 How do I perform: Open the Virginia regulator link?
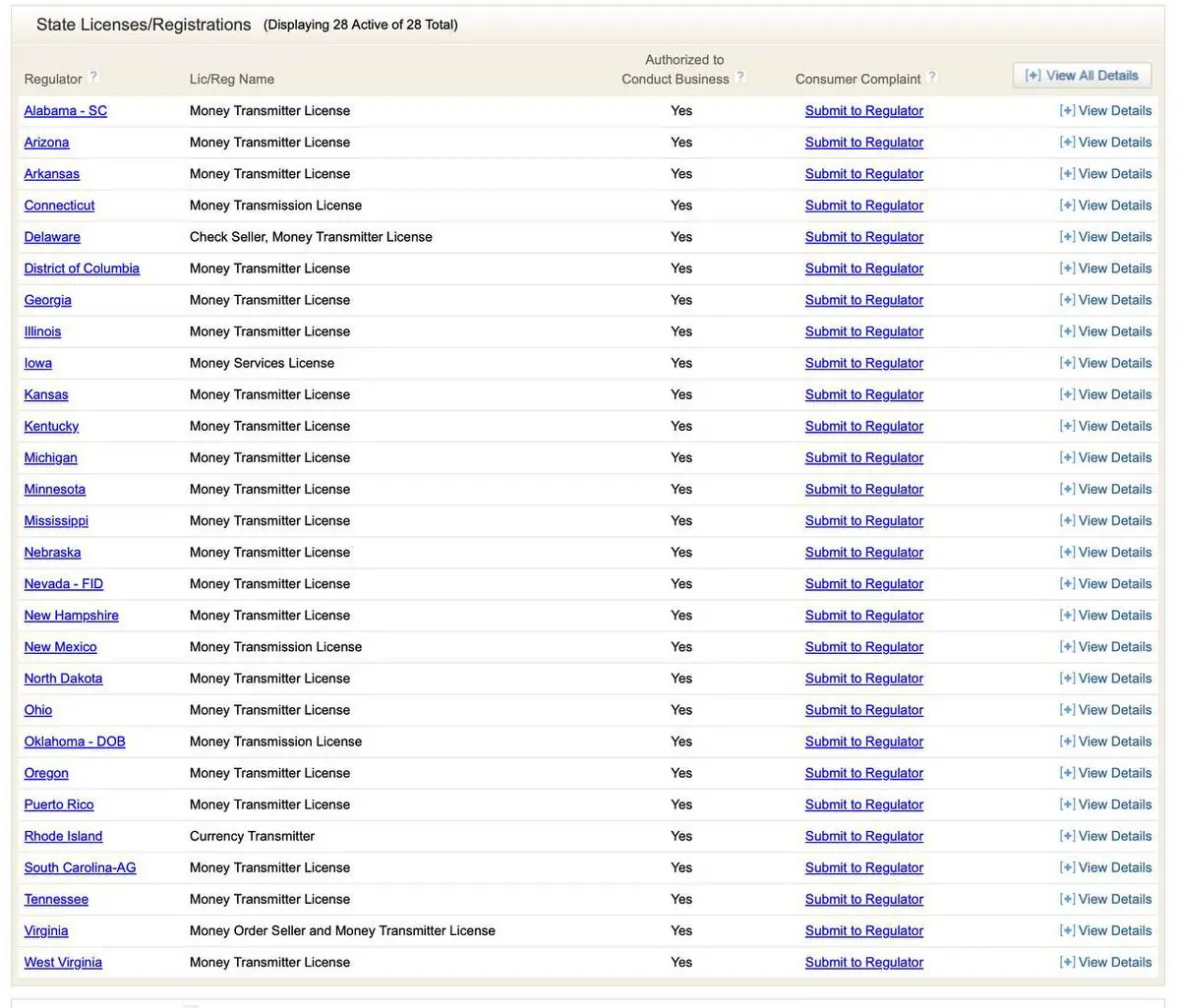click(46, 931)
